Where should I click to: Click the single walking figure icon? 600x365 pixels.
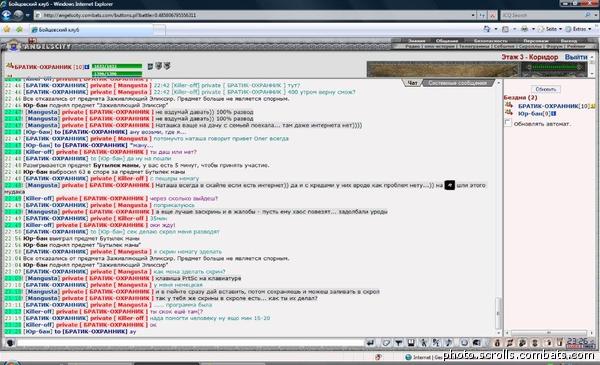click(x=424, y=342)
